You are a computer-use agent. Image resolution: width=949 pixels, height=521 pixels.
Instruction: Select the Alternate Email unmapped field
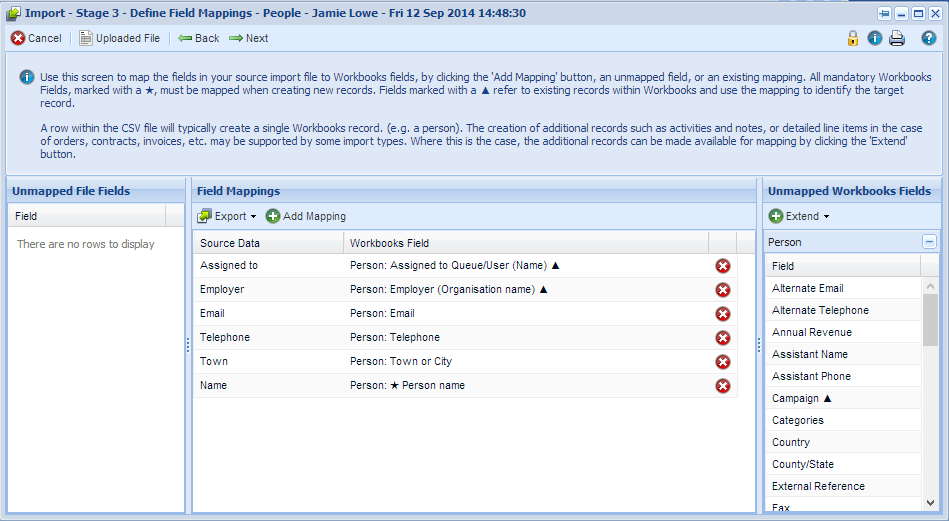tap(843, 288)
